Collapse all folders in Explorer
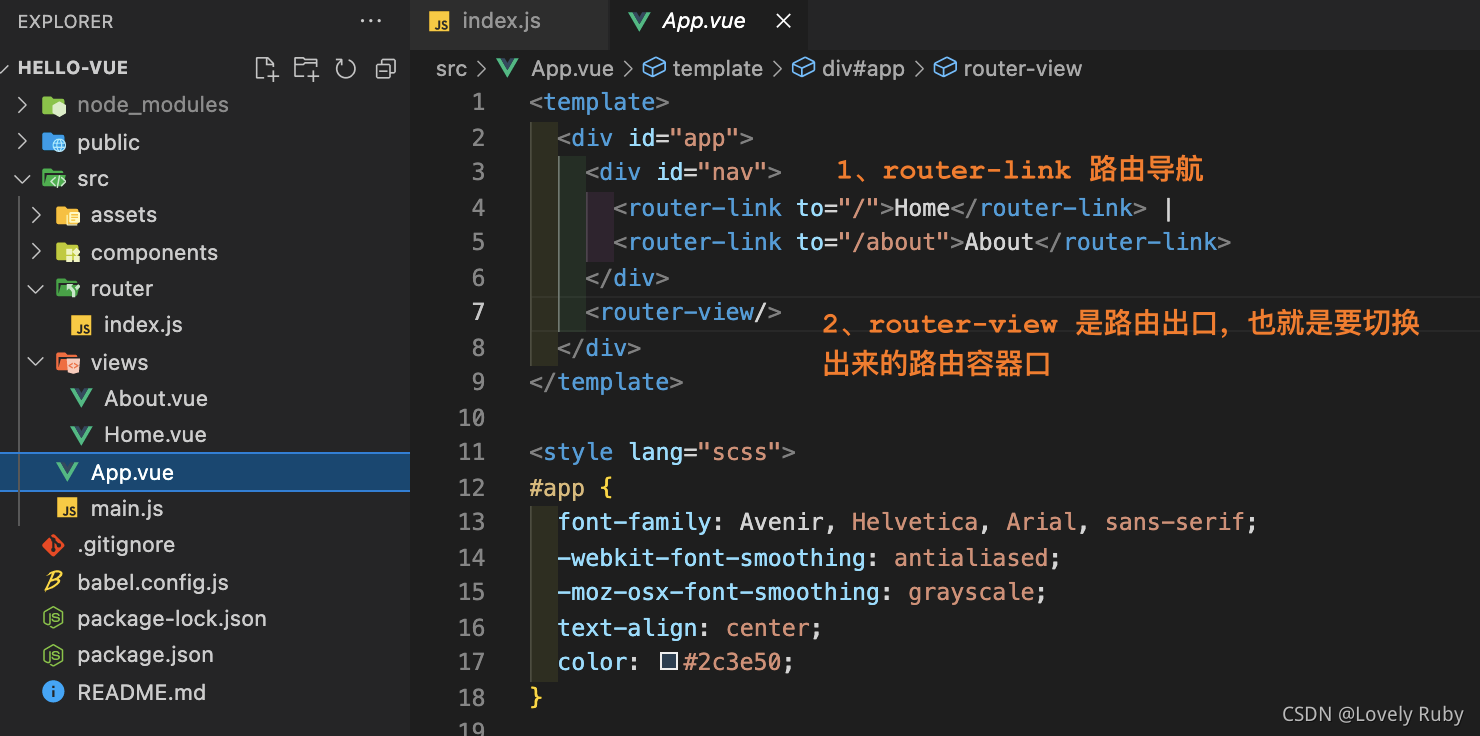This screenshot has height=736, width=1480. pyautogui.click(x=385, y=68)
